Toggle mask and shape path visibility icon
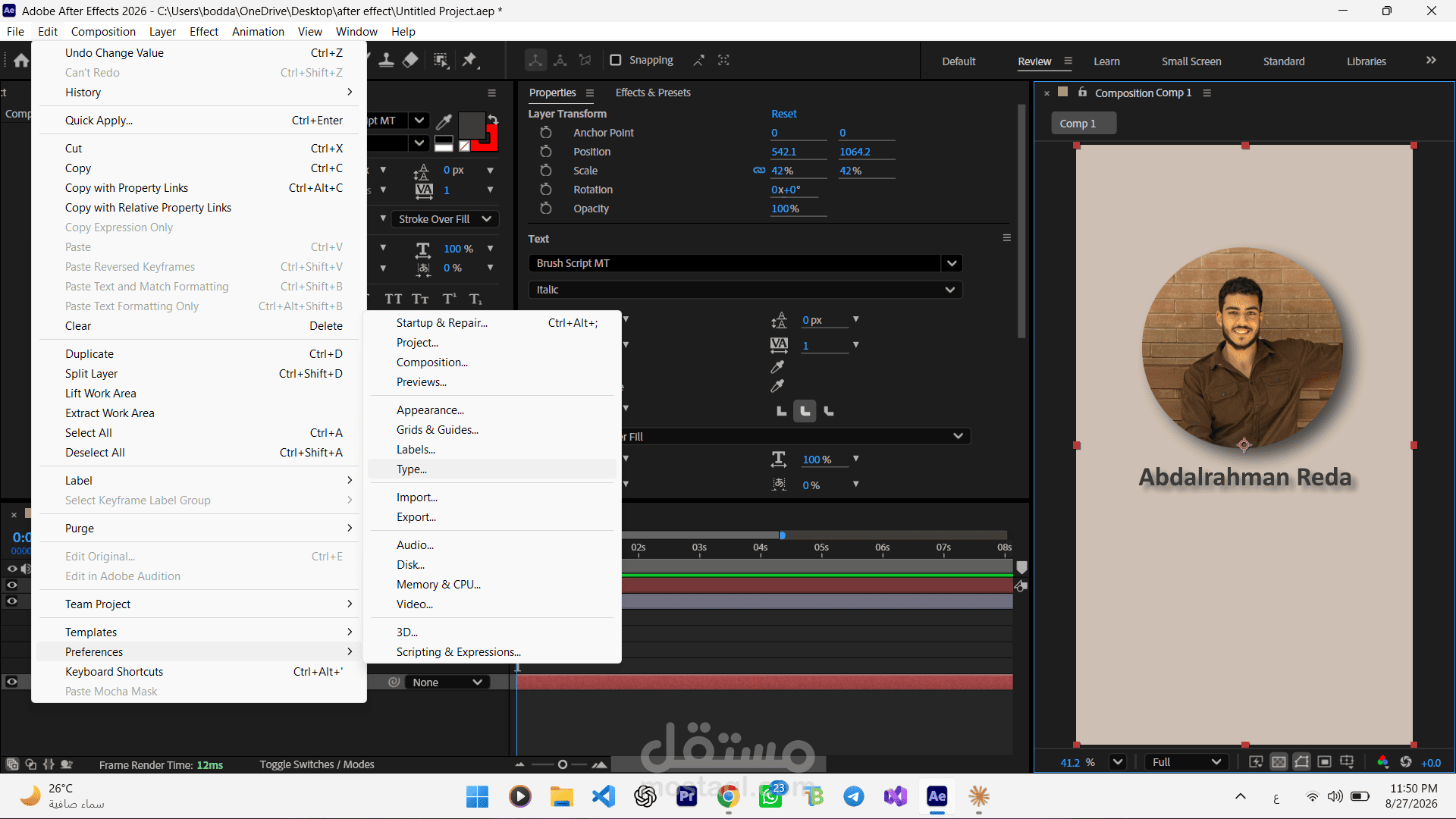 (x=1301, y=762)
